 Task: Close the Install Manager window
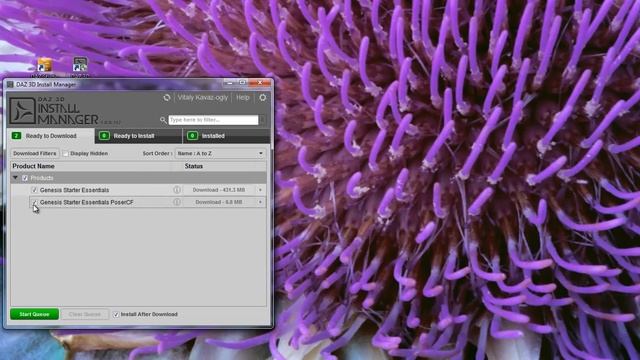tap(260, 83)
